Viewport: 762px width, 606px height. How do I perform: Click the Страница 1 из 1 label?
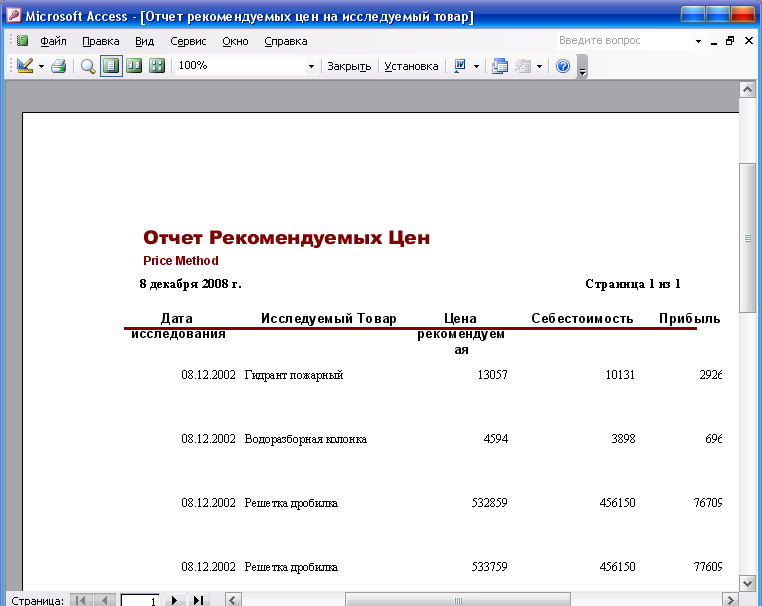click(633, 284)
